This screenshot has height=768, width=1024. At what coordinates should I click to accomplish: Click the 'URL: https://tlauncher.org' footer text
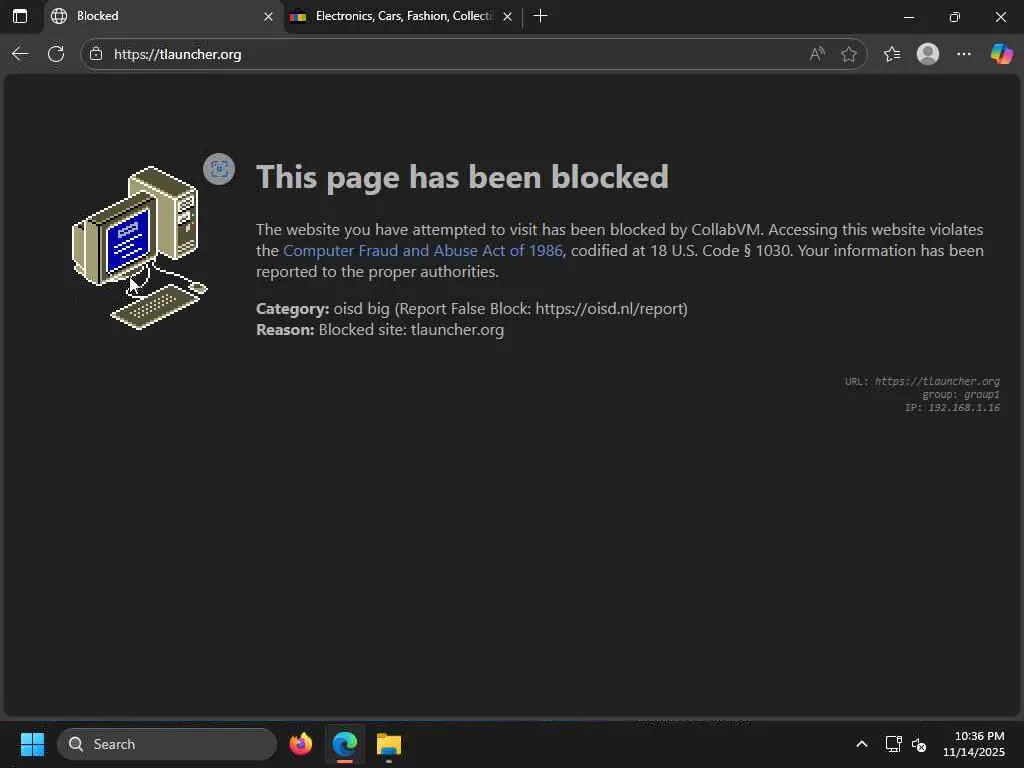(922, 381)
